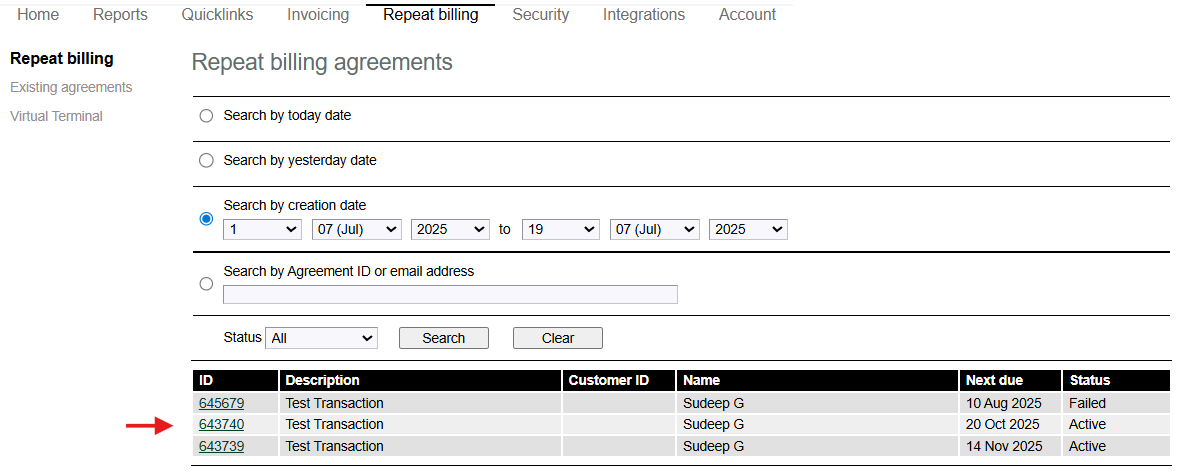Click the Agreement ID or email field

[450, 295]
